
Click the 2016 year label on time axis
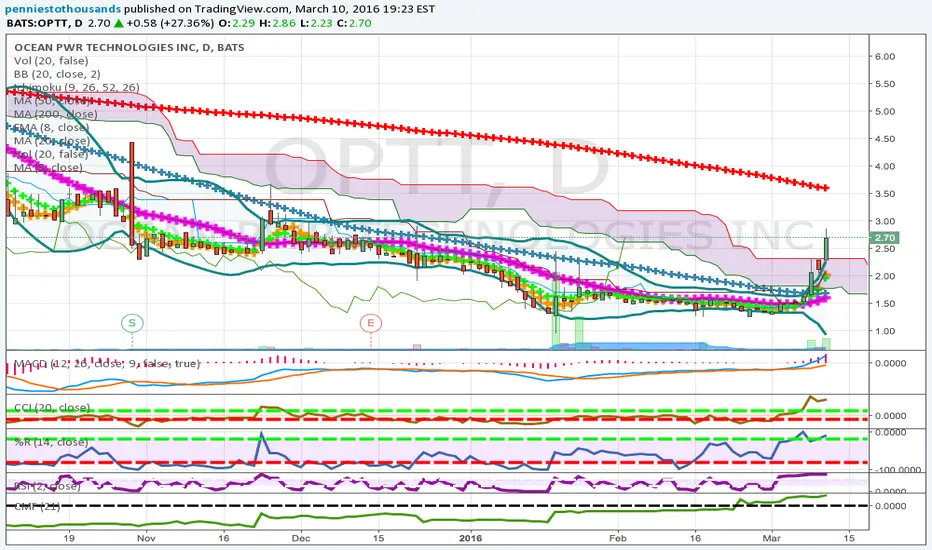coord(471,538)
